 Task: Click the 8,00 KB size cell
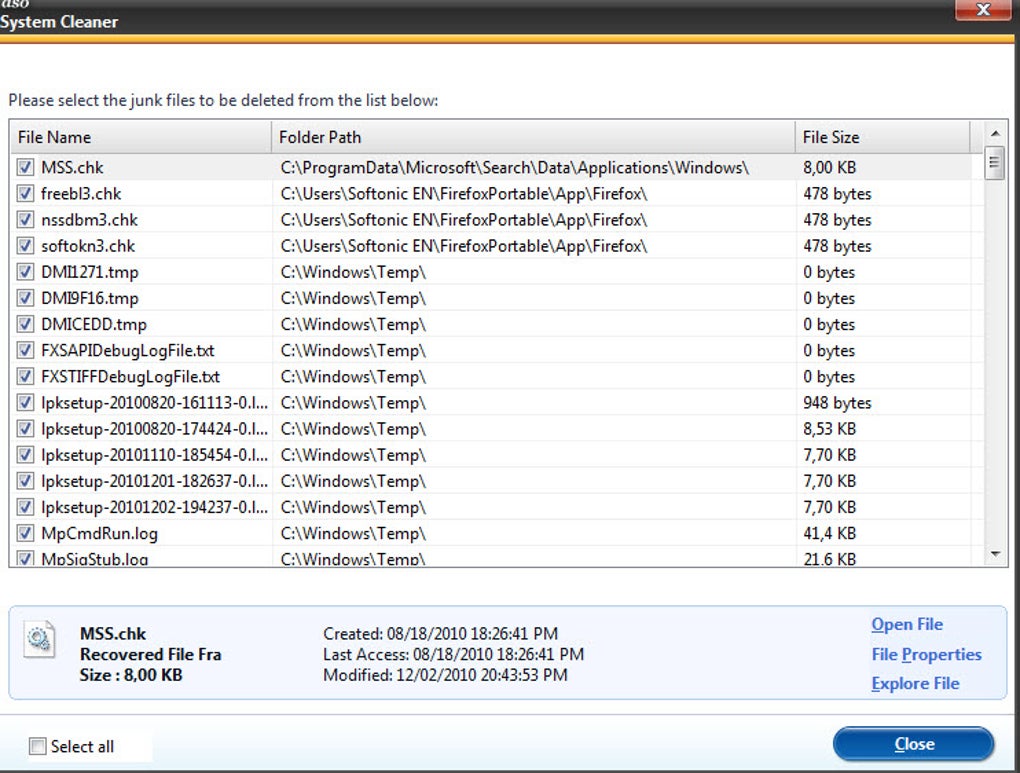click(829, 168)
